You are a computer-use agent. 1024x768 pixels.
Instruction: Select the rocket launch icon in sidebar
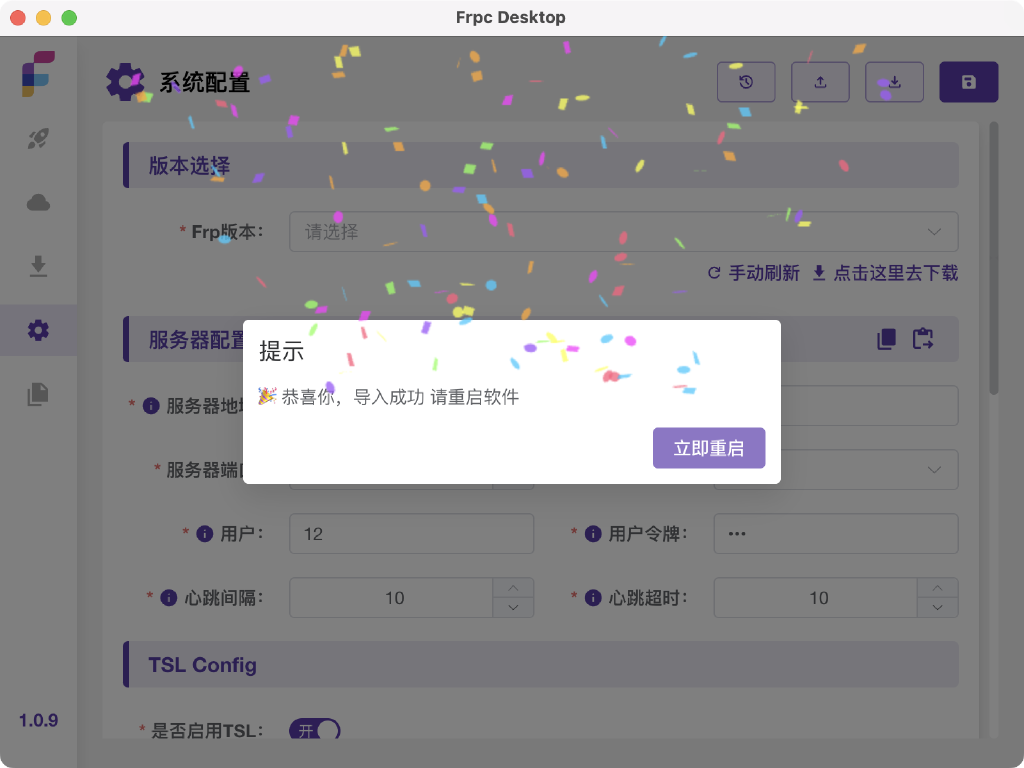[38, 138]
